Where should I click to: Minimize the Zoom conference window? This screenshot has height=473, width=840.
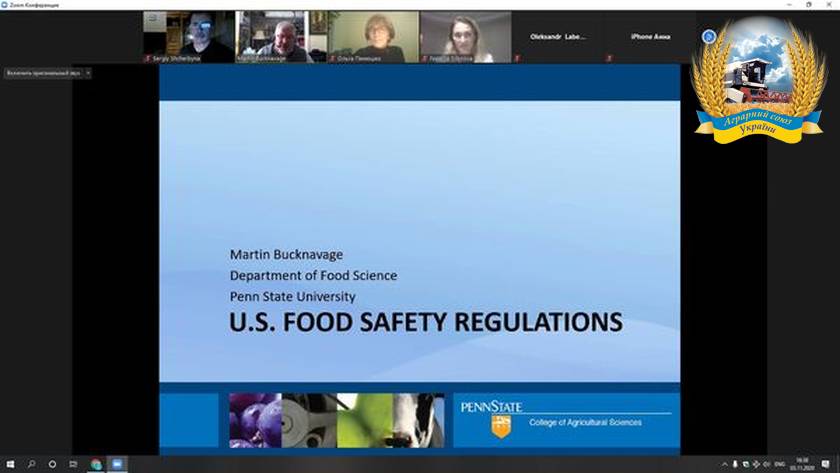(x=789, y=5)
